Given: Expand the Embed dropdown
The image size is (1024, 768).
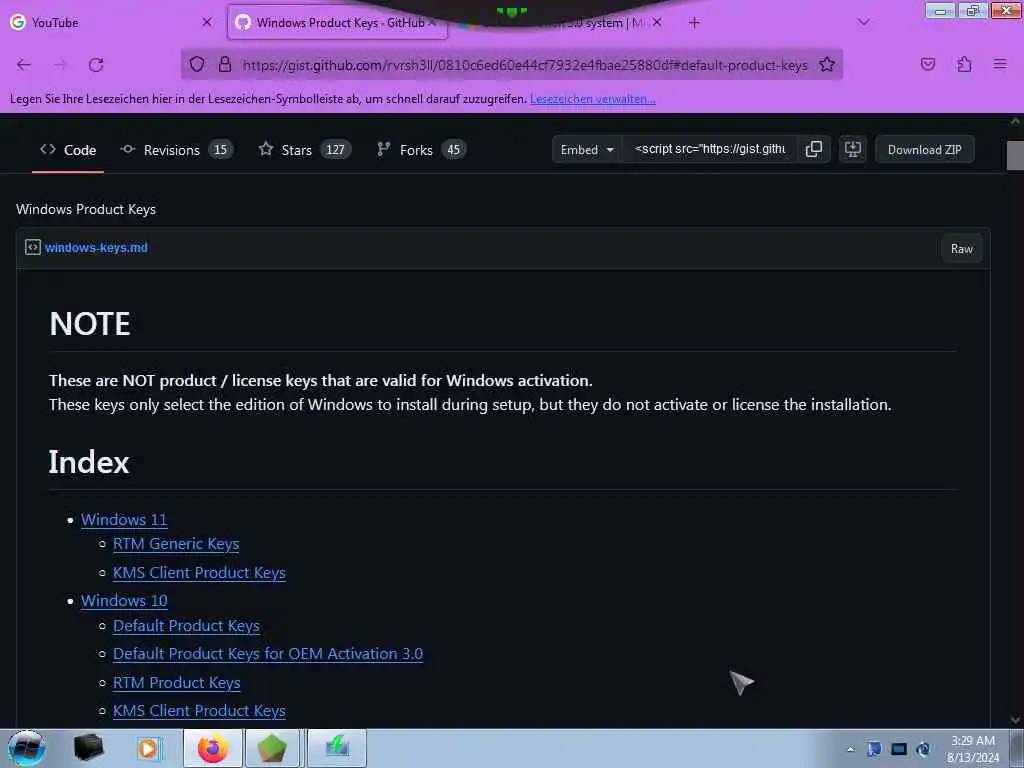Looking at the screenshot, I should [x=587, y=150].
